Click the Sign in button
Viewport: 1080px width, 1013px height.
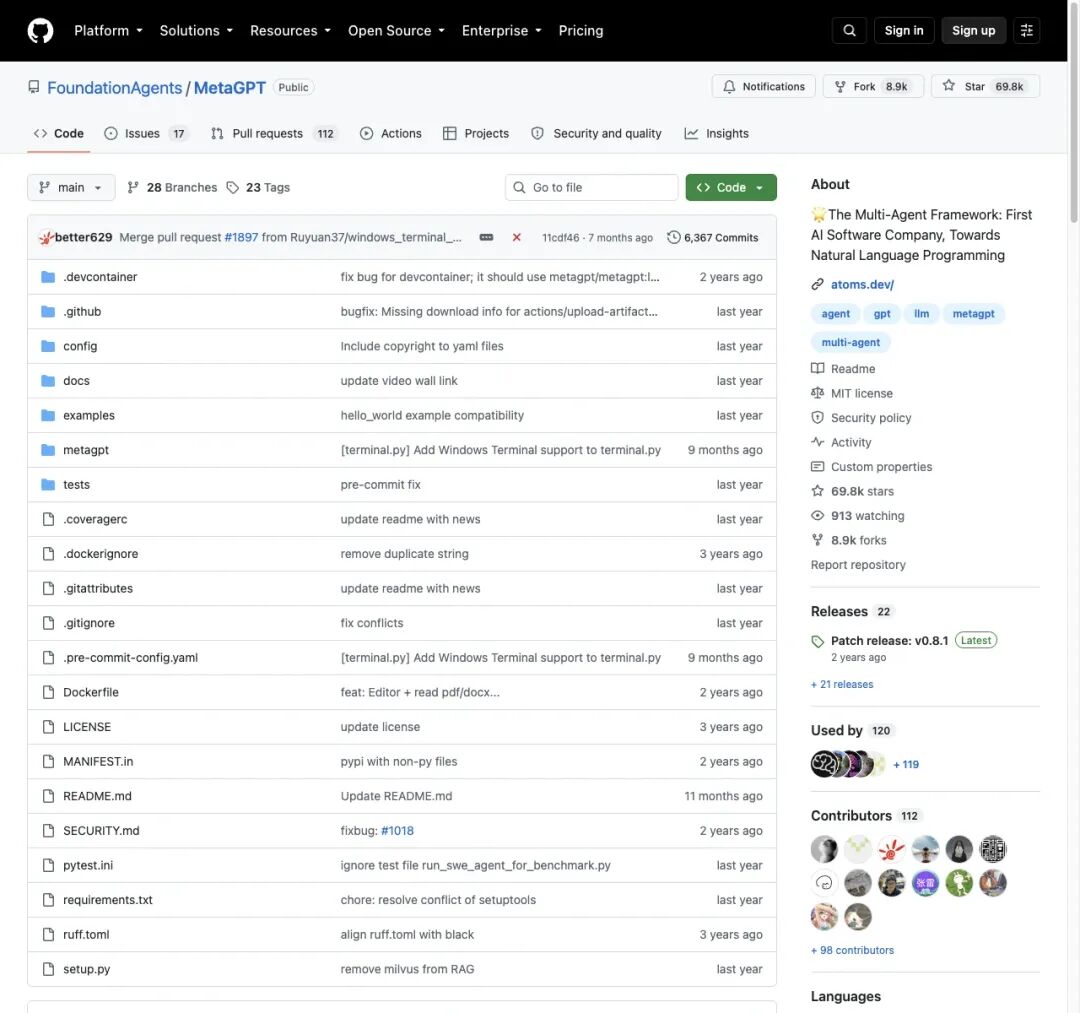(904, 30)
